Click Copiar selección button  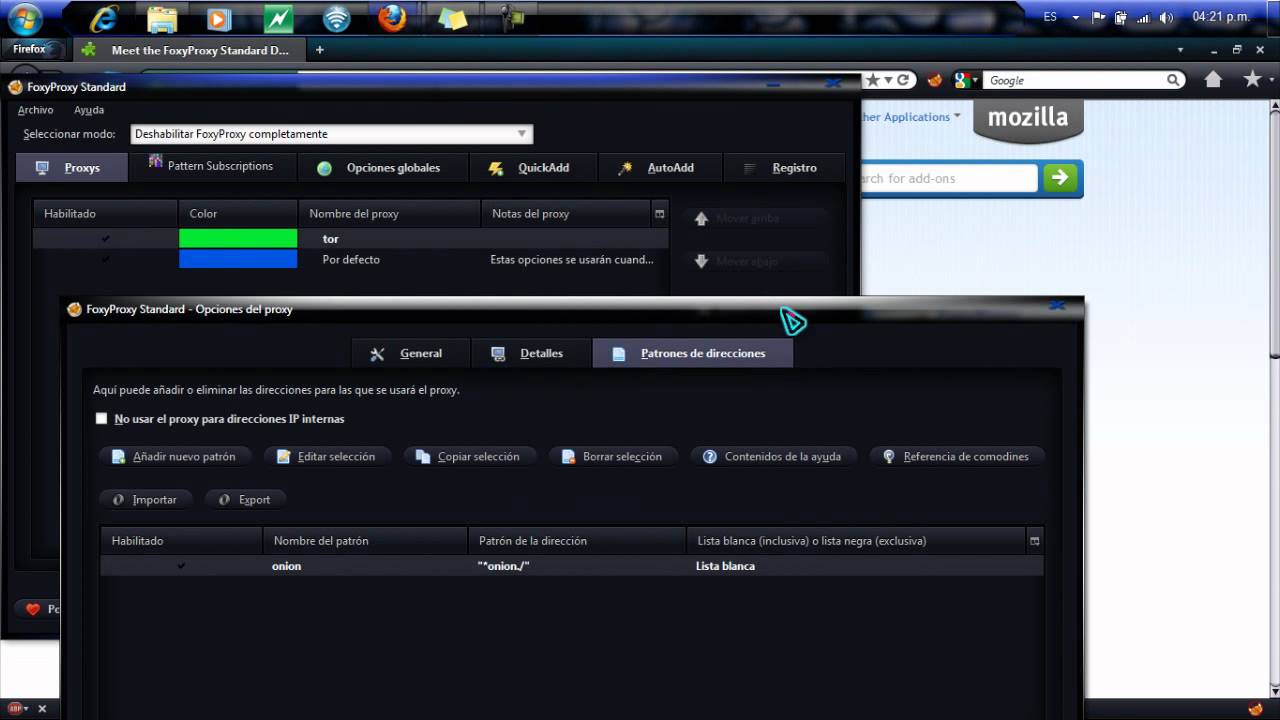pos(470,456)
